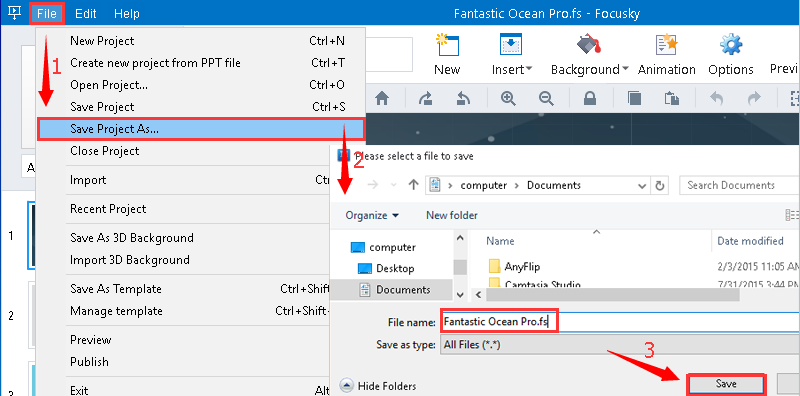Open the Organize dropdown
Screen dimensions: 800x396
tap(372, 215)
